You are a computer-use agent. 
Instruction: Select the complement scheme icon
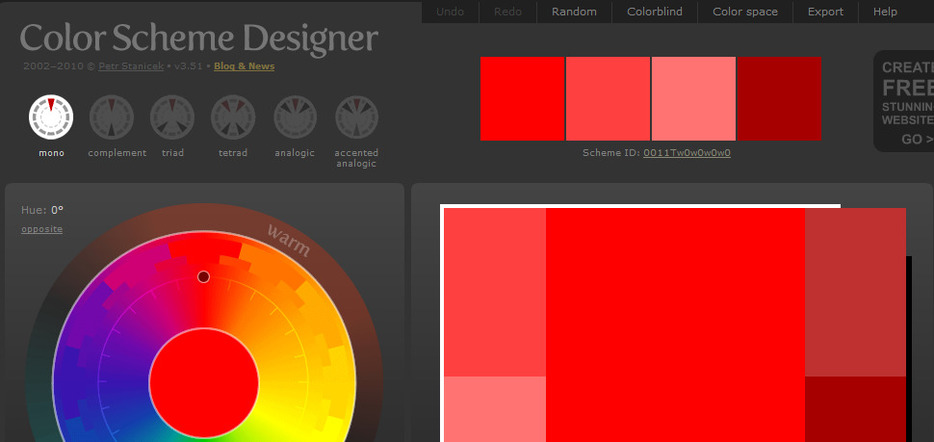[112, 117]
